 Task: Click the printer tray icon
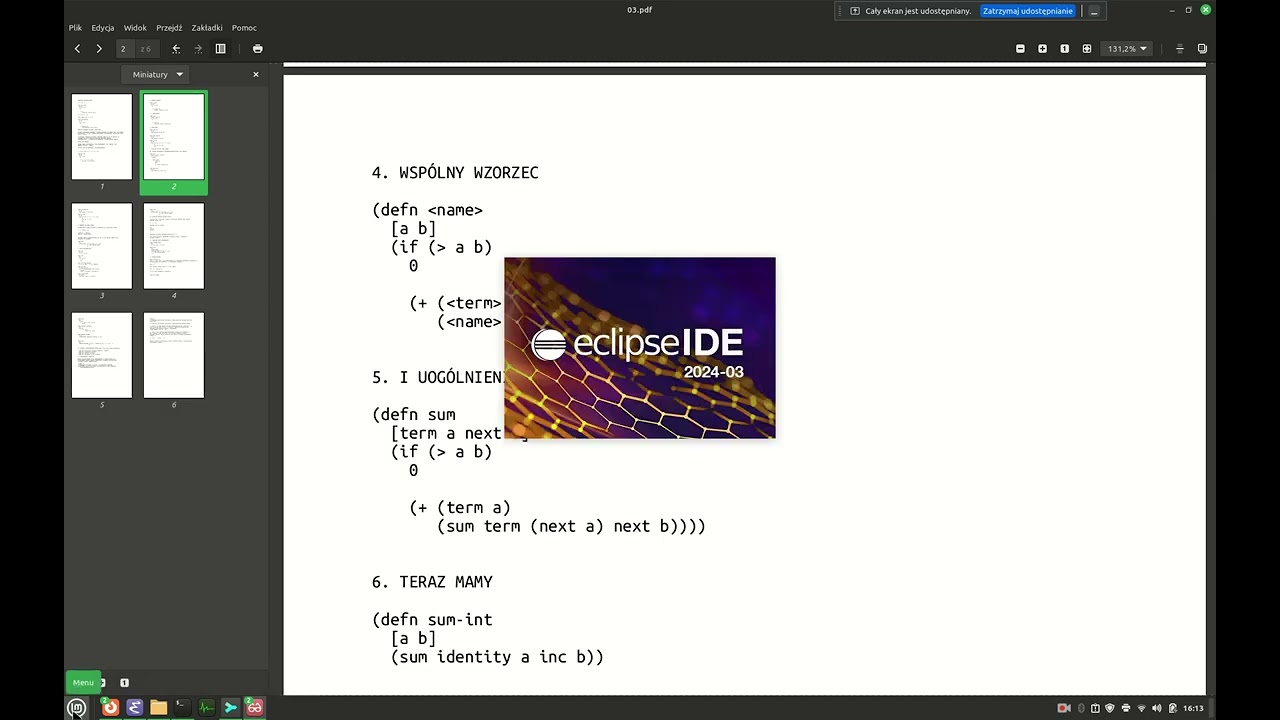tap(1126, 708)
